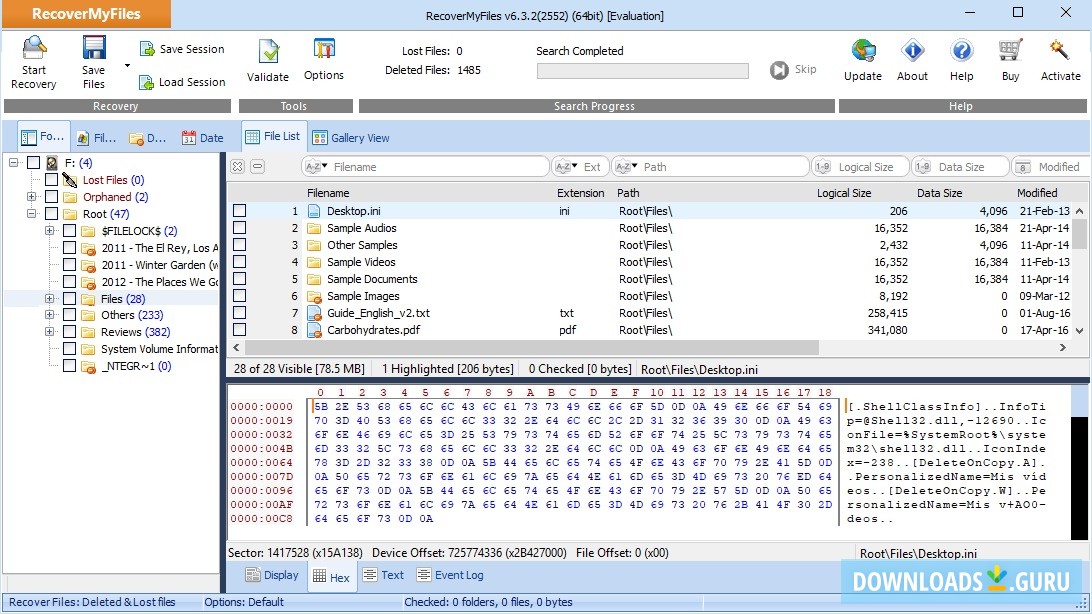Open the Validate tool
1092x614 pixels.
click(268, 52)
